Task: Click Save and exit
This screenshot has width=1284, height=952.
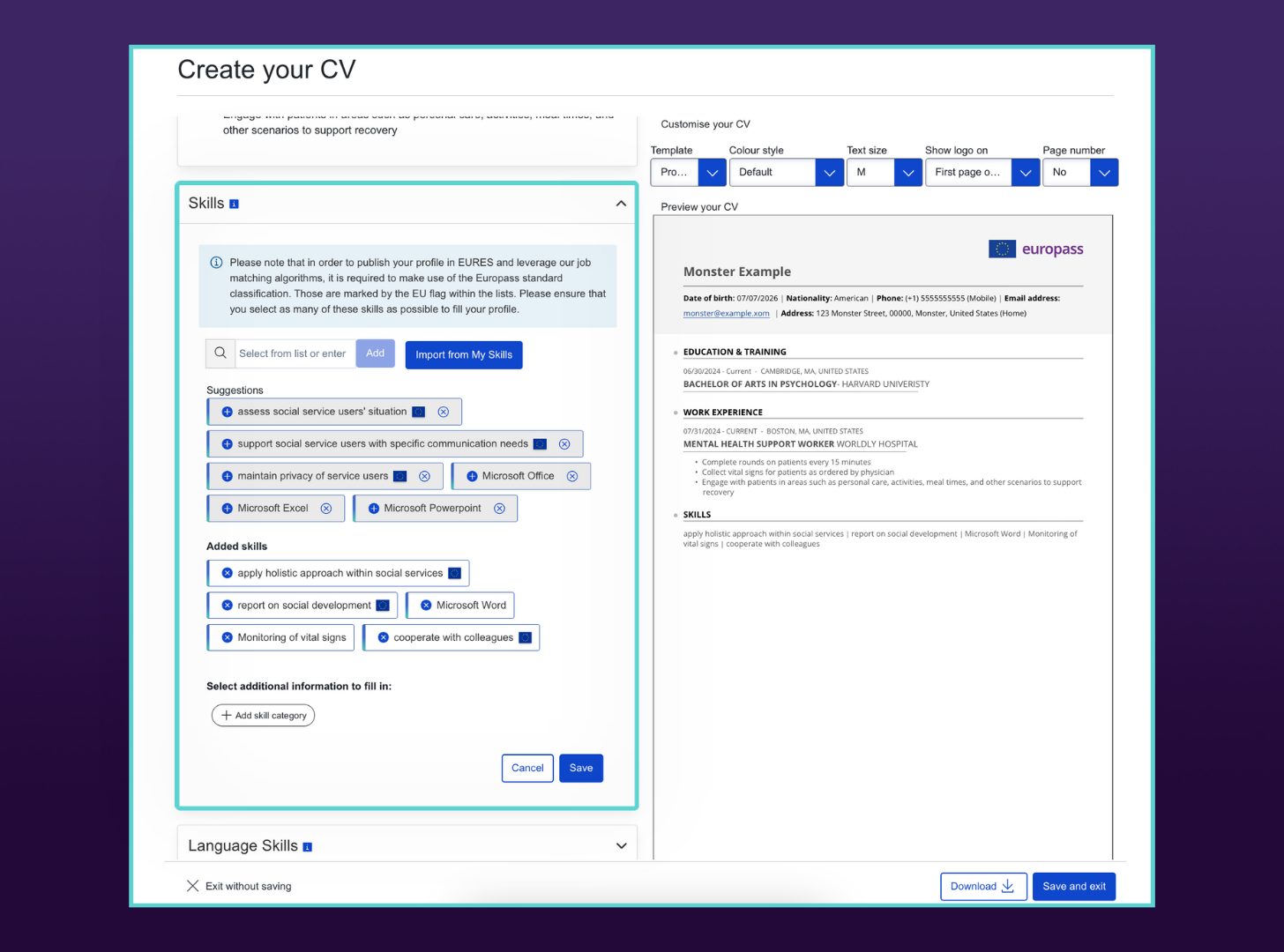Action: coord(1074,887)
